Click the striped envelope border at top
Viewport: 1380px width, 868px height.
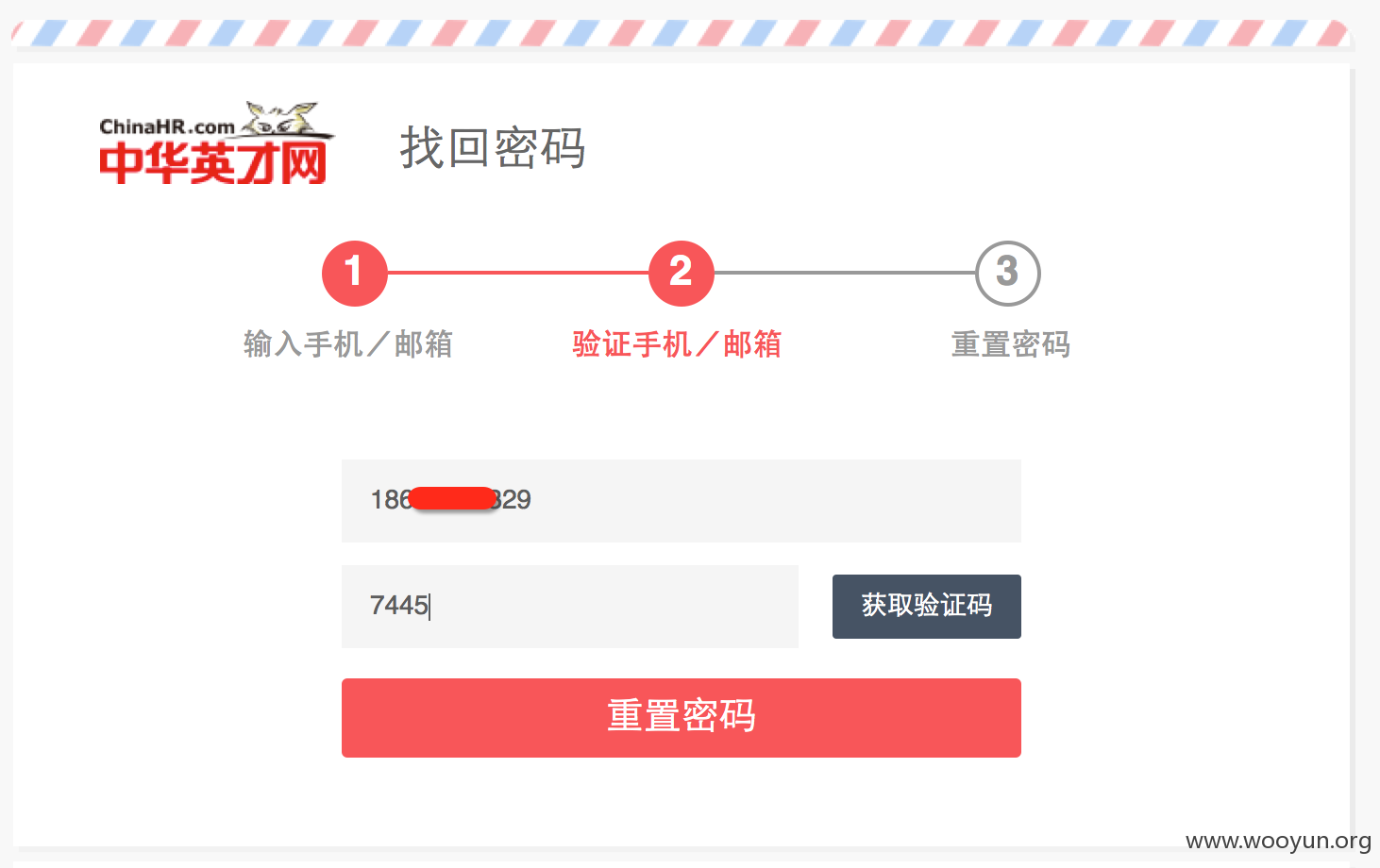point(682,33)
